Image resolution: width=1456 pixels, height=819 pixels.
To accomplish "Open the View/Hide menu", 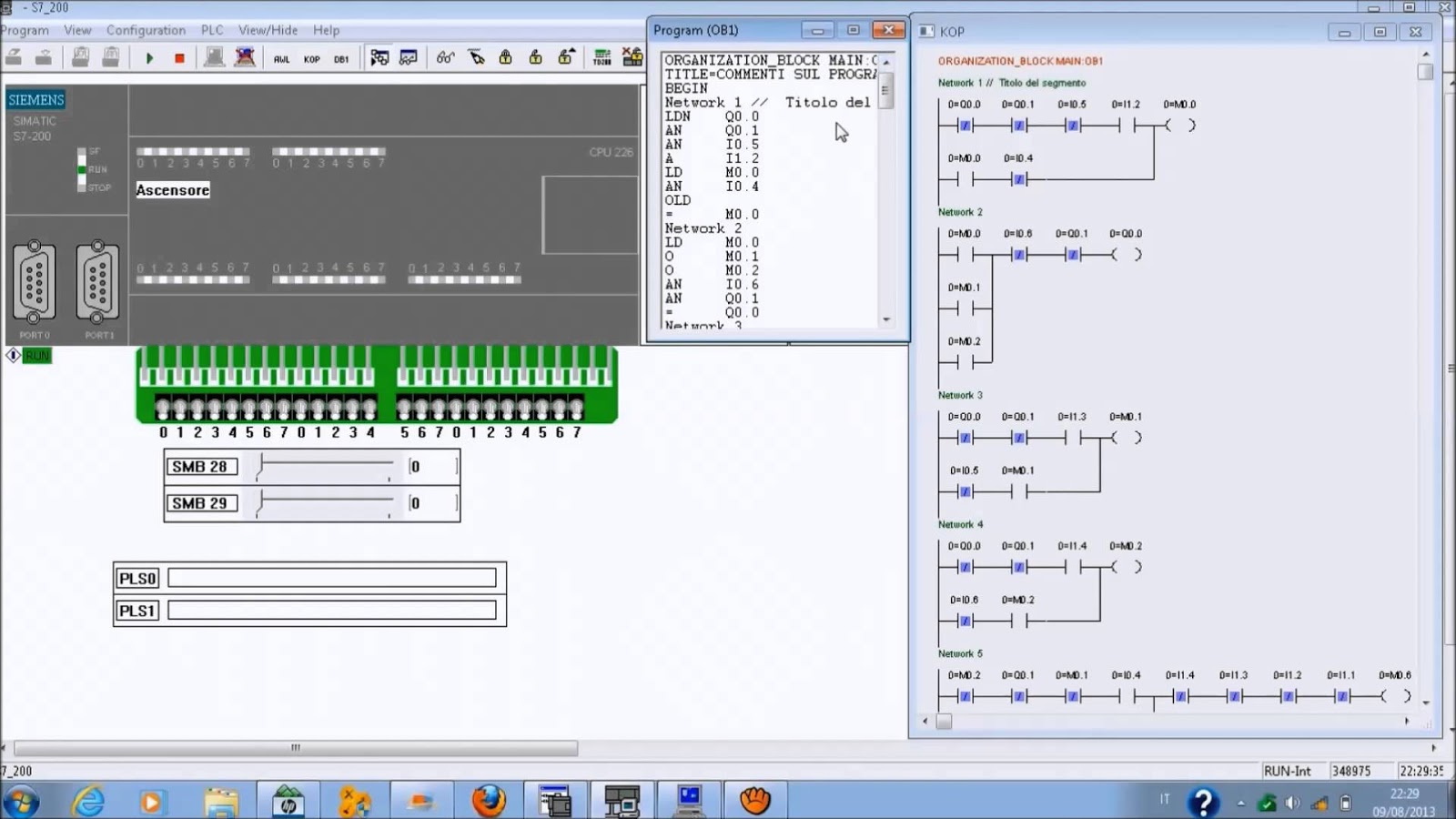I will 267,30.
